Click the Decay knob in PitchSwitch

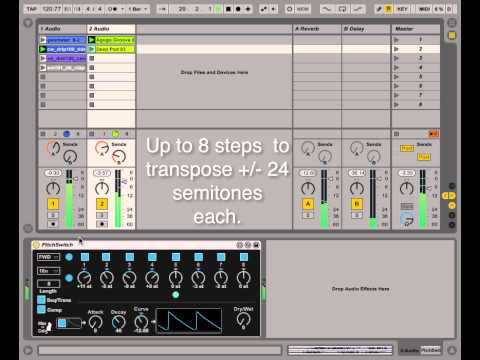pos(118,322)
